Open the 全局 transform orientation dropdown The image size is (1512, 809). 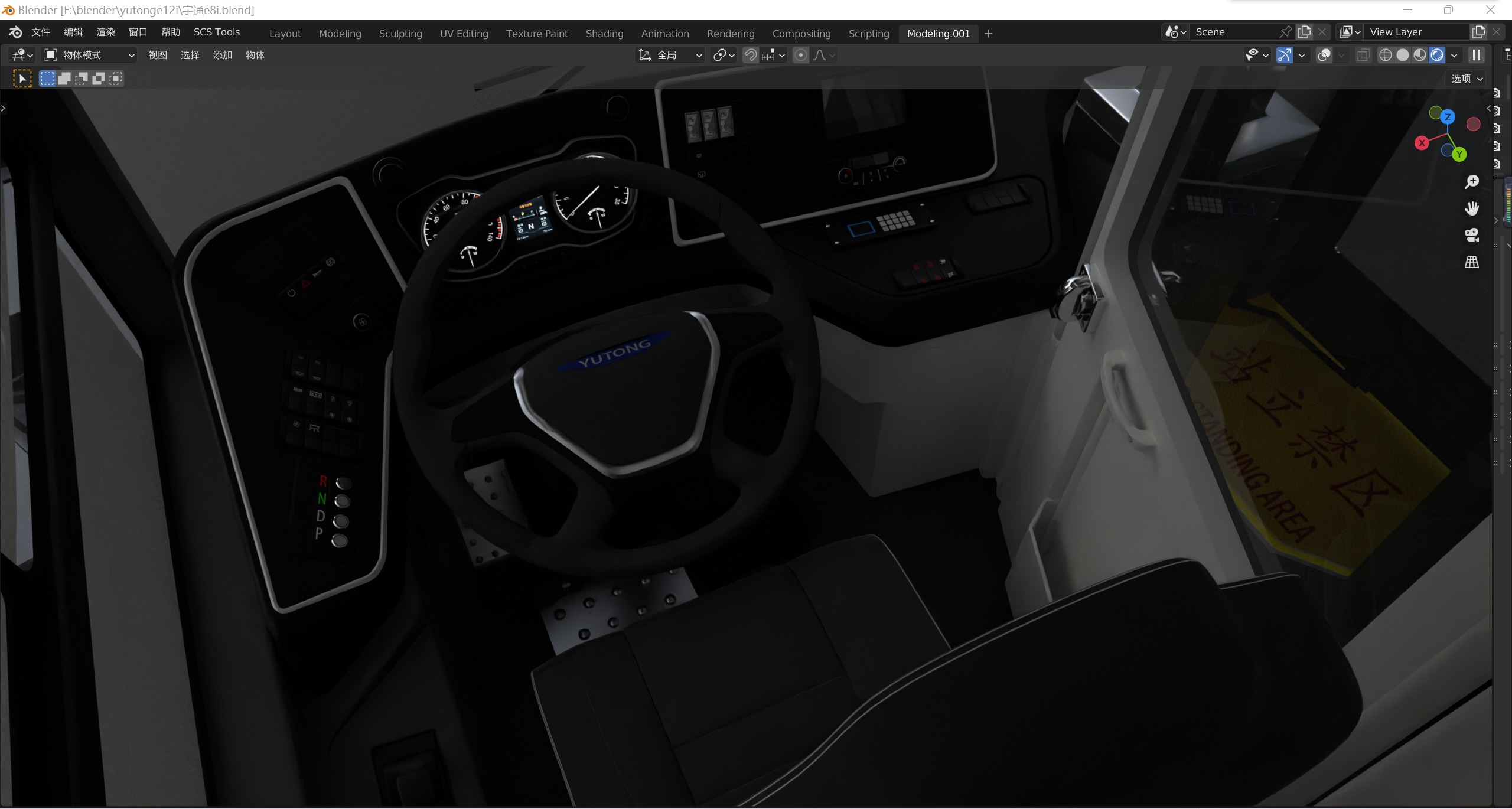pyautogui.click(x=670, y=55)
